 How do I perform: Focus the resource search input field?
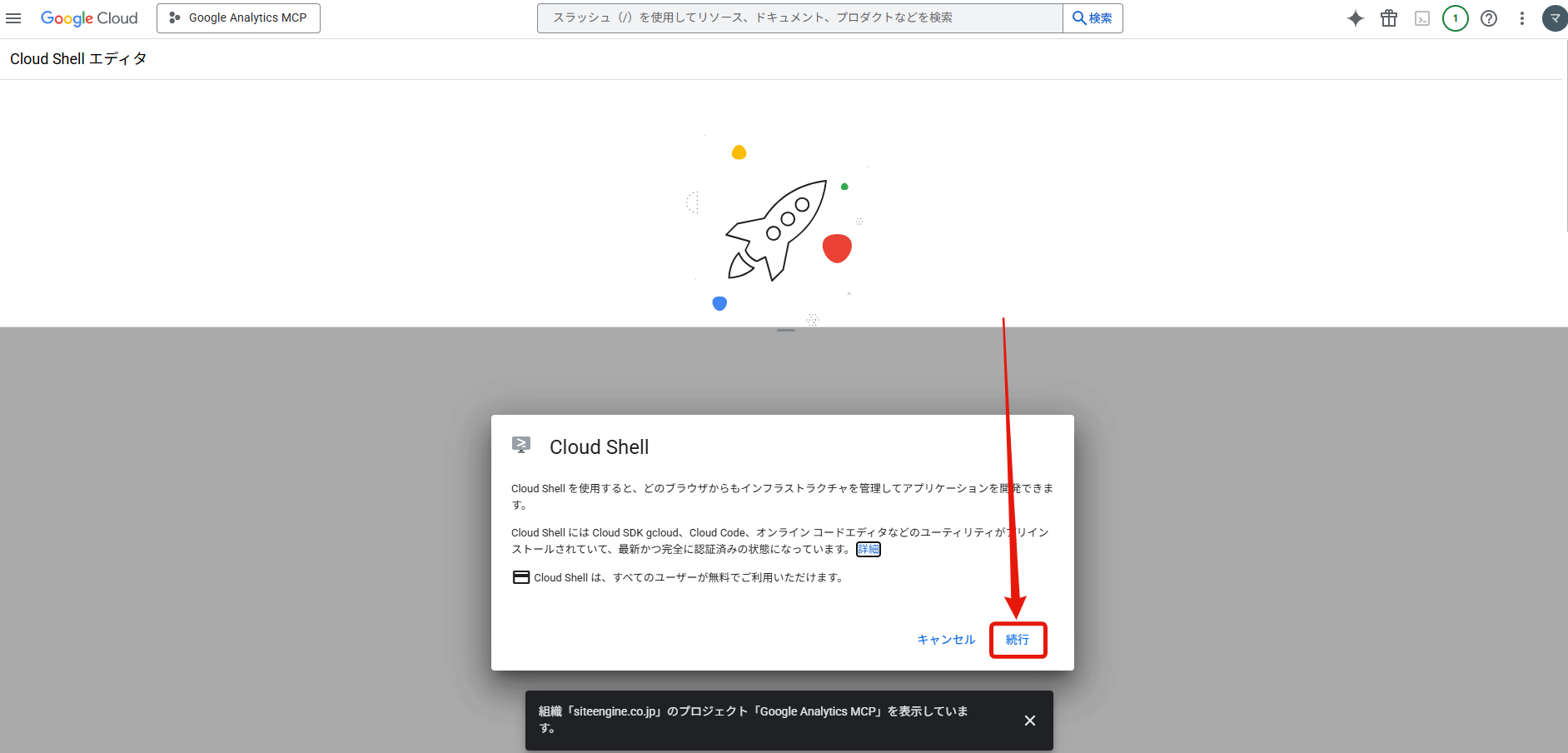coord(800,18)
